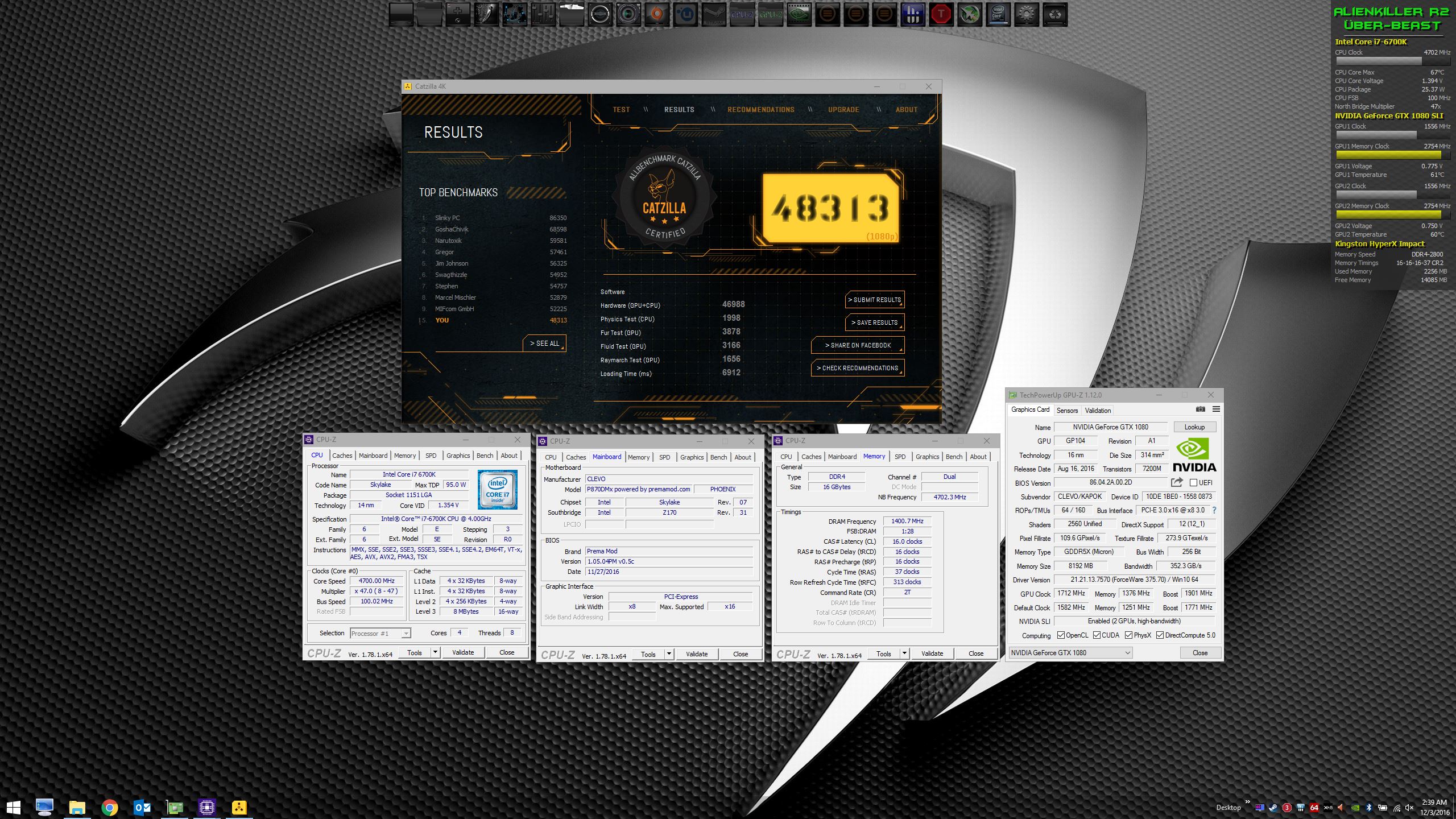Click the Lookup button in GPU-Z
This screenshot has height=819, width=1456.
click(x=1194, y=427)
